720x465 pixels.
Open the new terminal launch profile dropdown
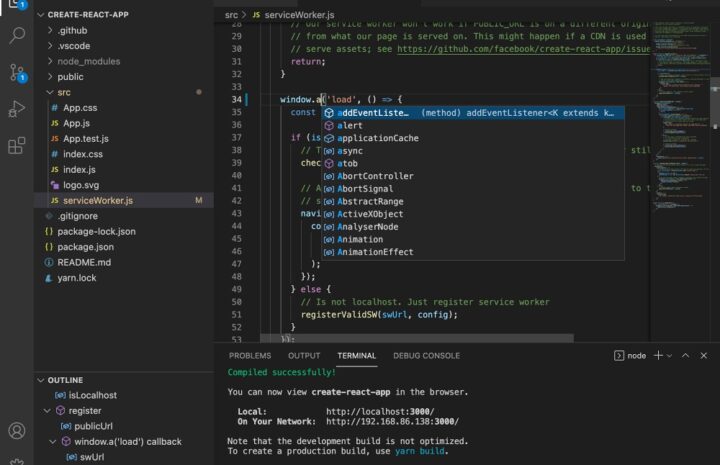tap(669, 356)
